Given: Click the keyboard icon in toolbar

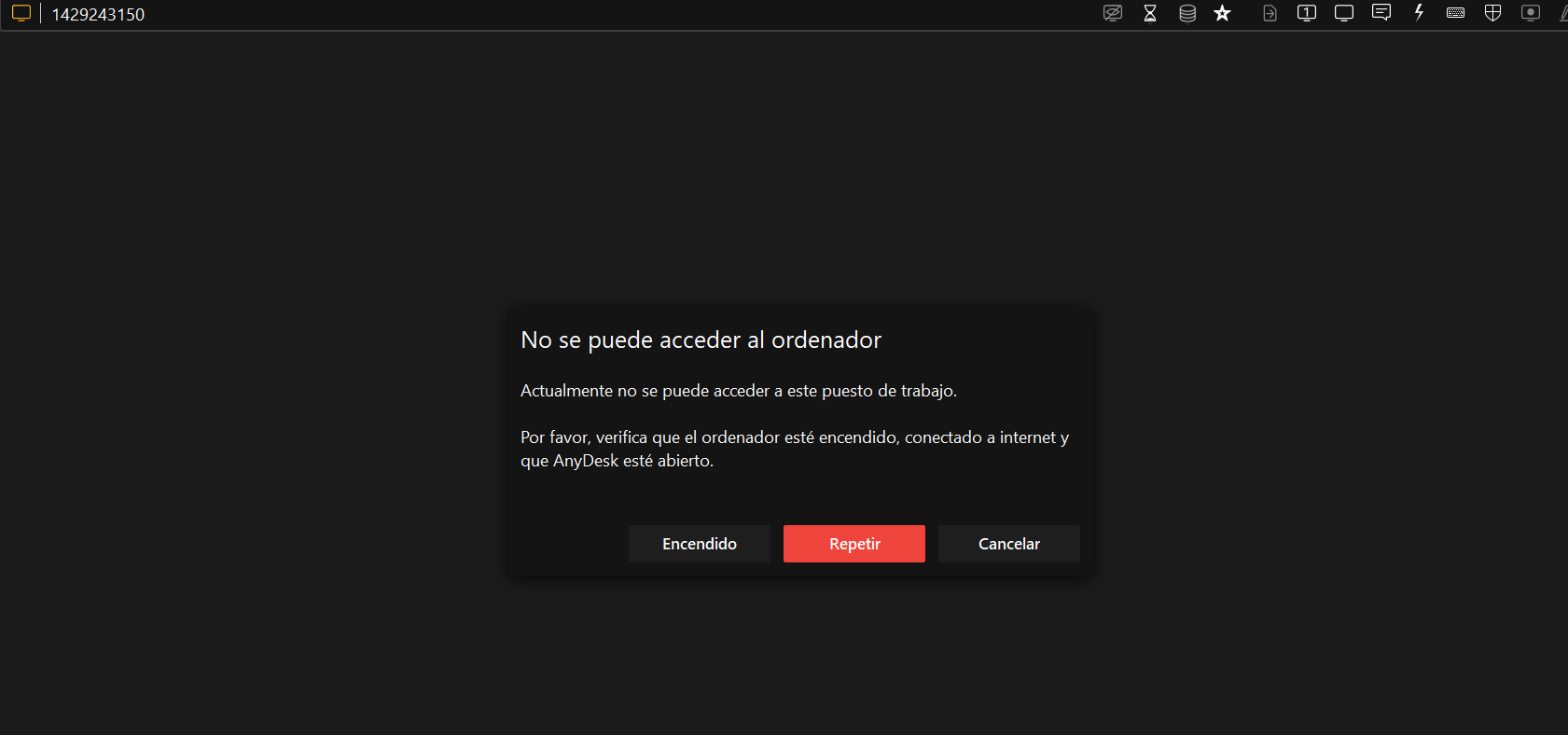Looking at the screenshot, I should pyautogui.click(x=1455, y=13).
